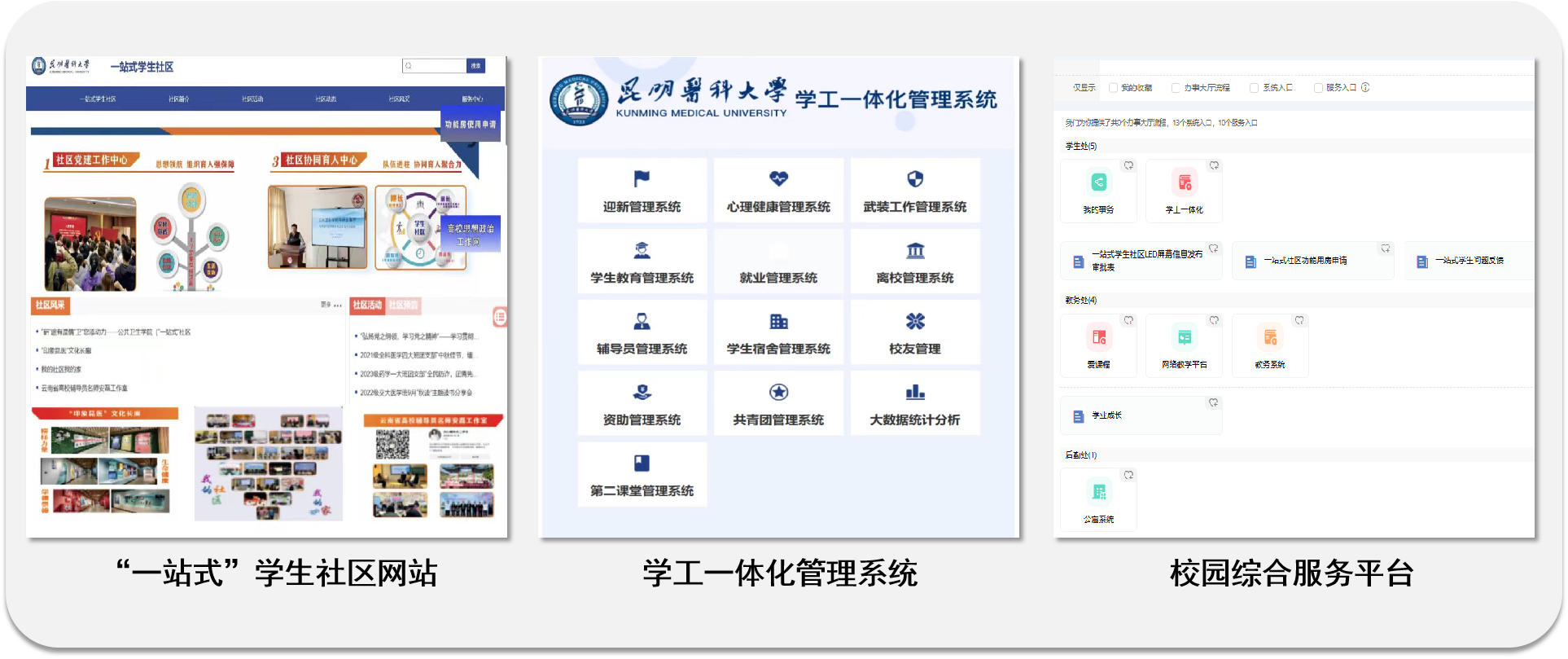Open 一站式学生问题反馈 entry
The width and height of the screenshot is (1568, 659).
coord(1469,261)
